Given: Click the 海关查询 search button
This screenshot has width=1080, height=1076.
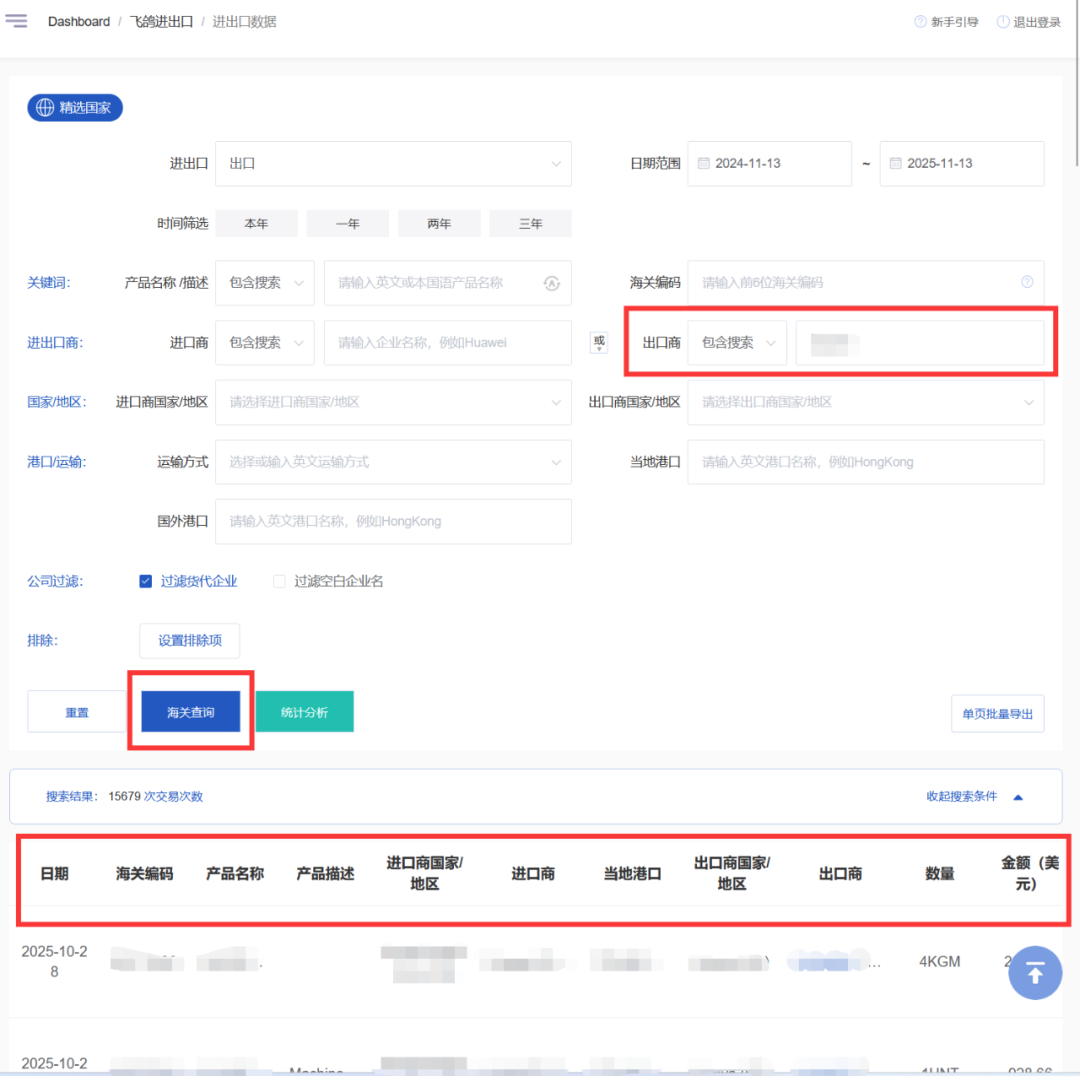Looking at the screenshot, I should [x=190, y=713].
